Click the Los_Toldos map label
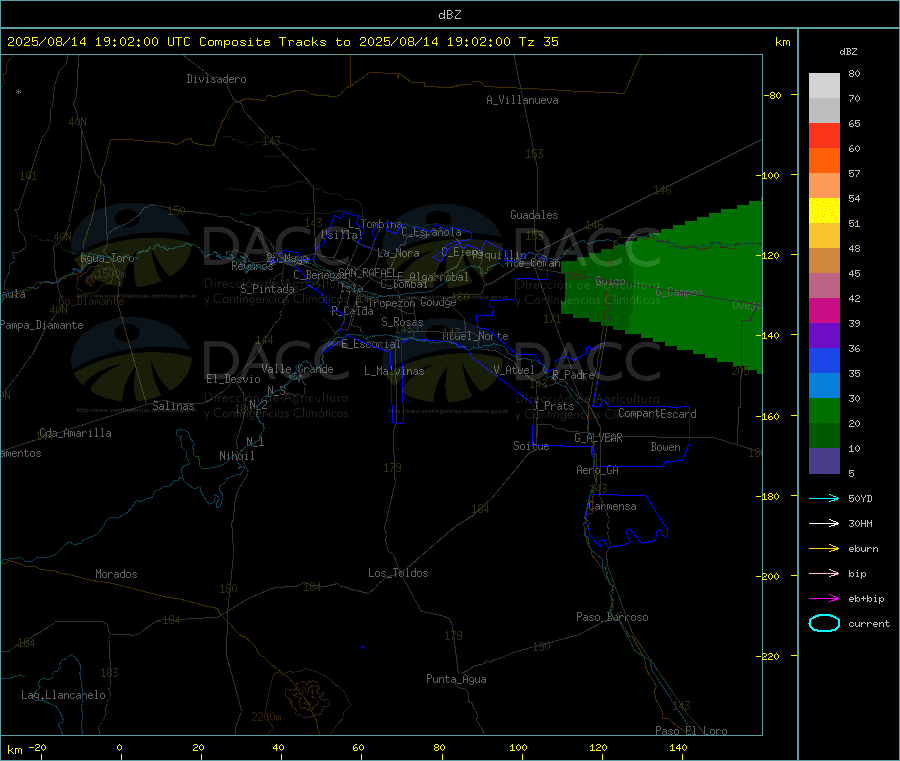This screenshot has width=900, height=761. click(x=398, y=573)
